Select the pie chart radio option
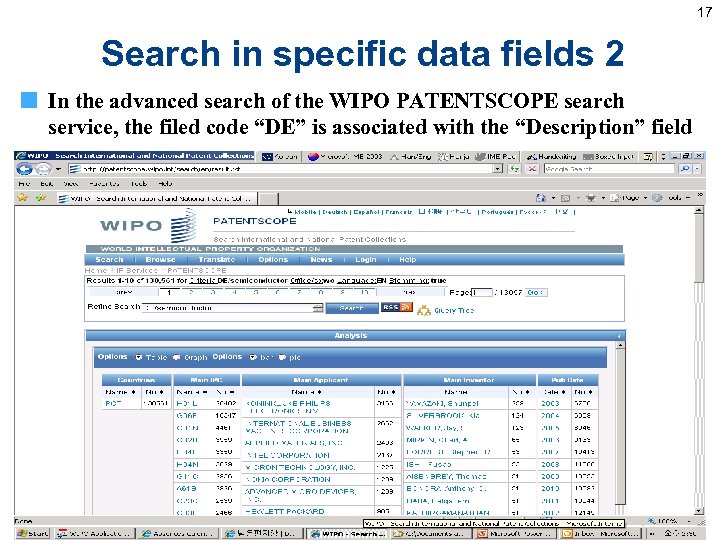The image size is (720, 540). [x=282, y=357]
